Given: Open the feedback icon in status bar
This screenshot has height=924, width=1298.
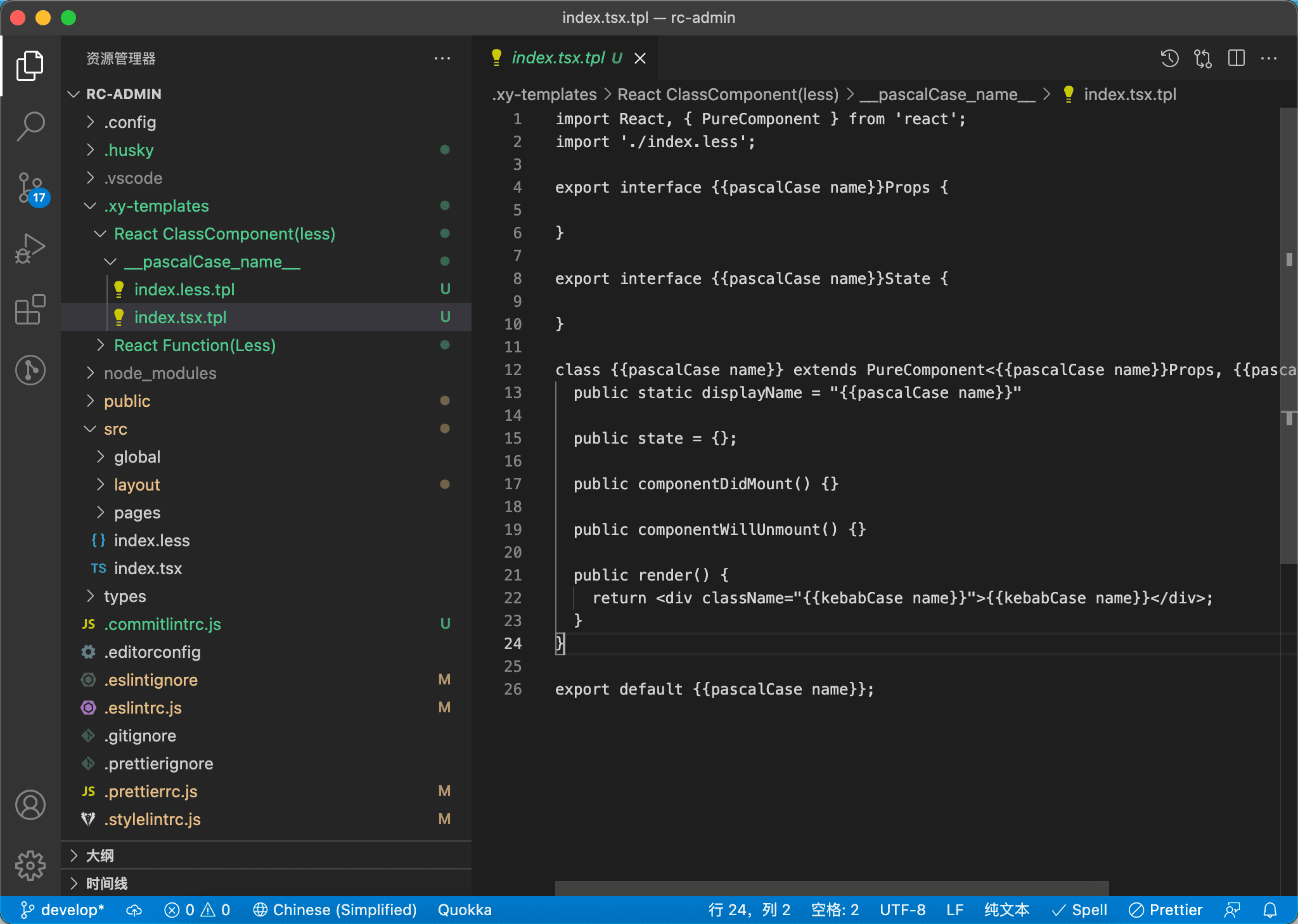Looking at the screenshot, I should [1232, 910].
